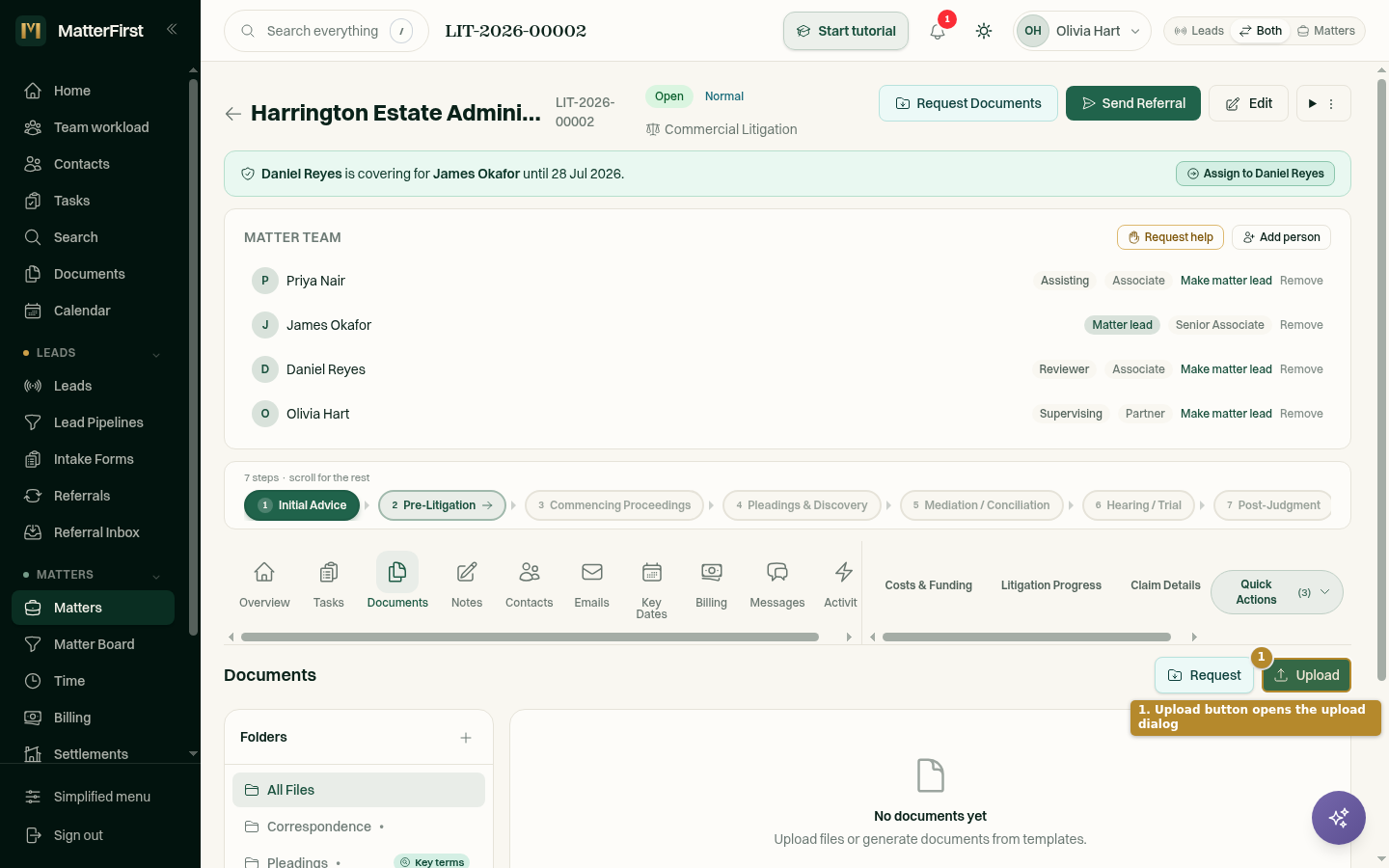Open the AI assistant sparkle button
The width and height of the screenshot is (1389, 868).
(x=1339, y=818)
